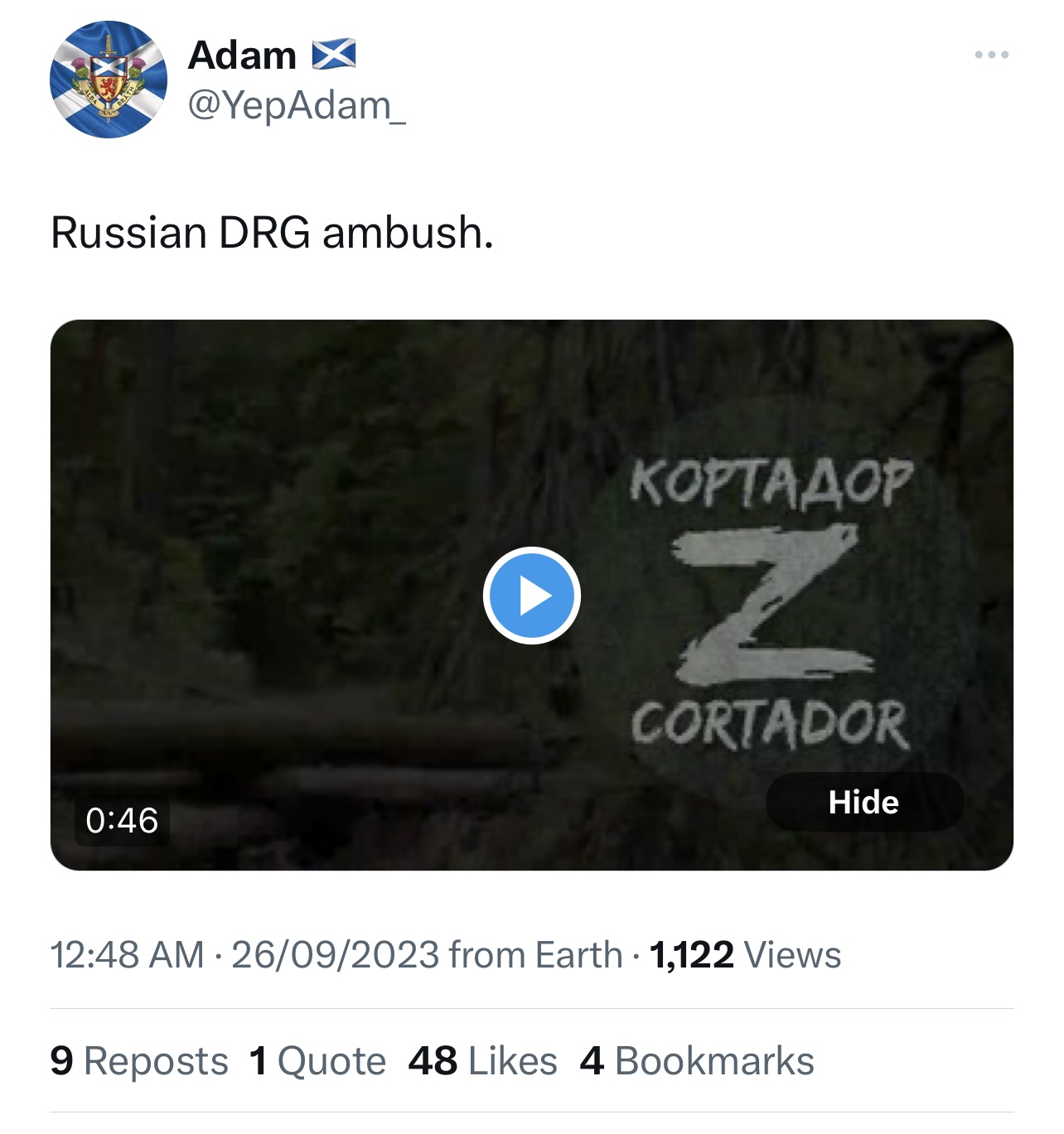Play the video with the blue play button
The width and height of the screenshot is (1064, 1134).
[x=531, y=596]
